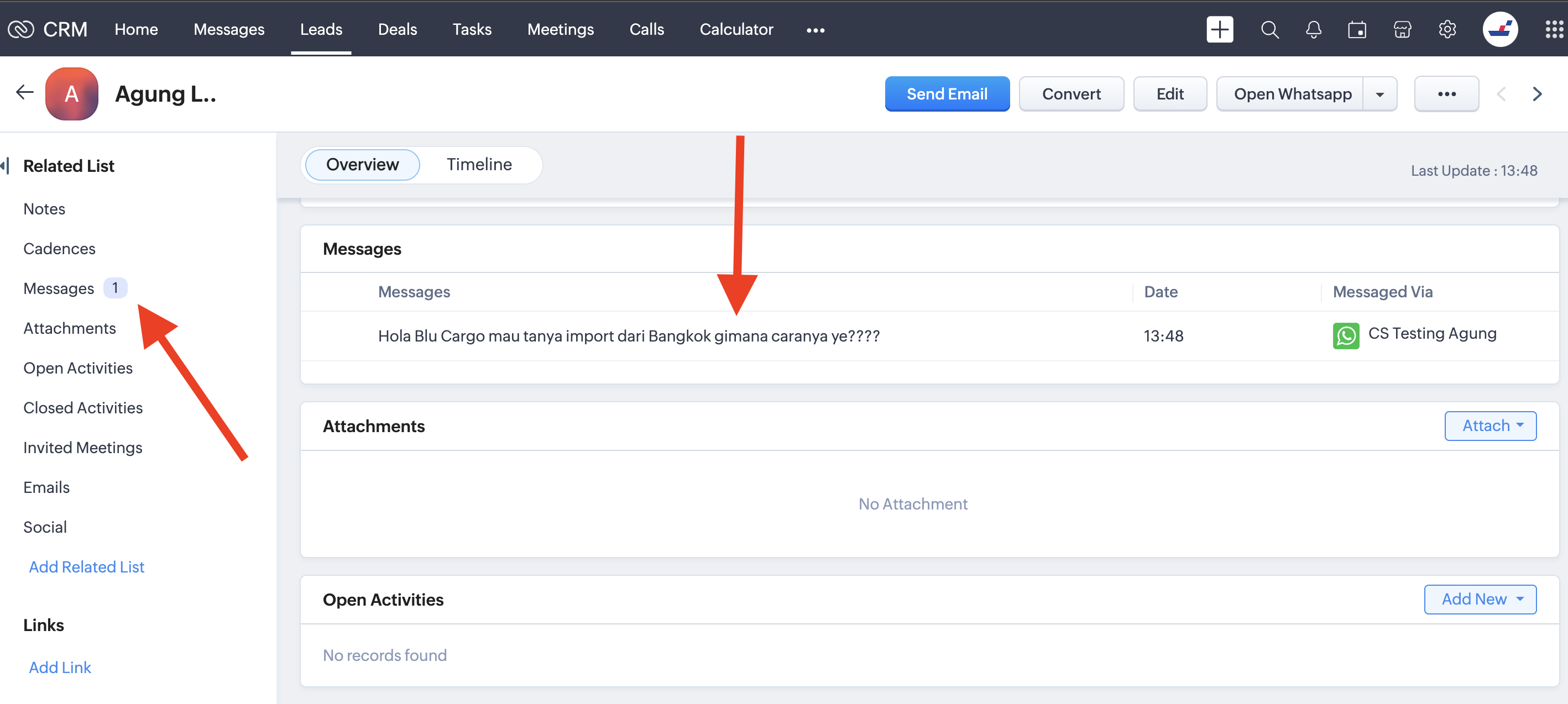Expand more modules ellipsis in navbar
Viewport: 1568px width, 704px height.
coord(815,30)
